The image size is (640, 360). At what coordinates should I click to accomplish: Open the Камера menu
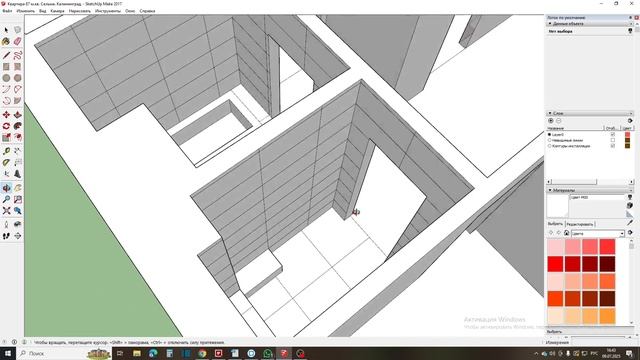tap(58, 11)
